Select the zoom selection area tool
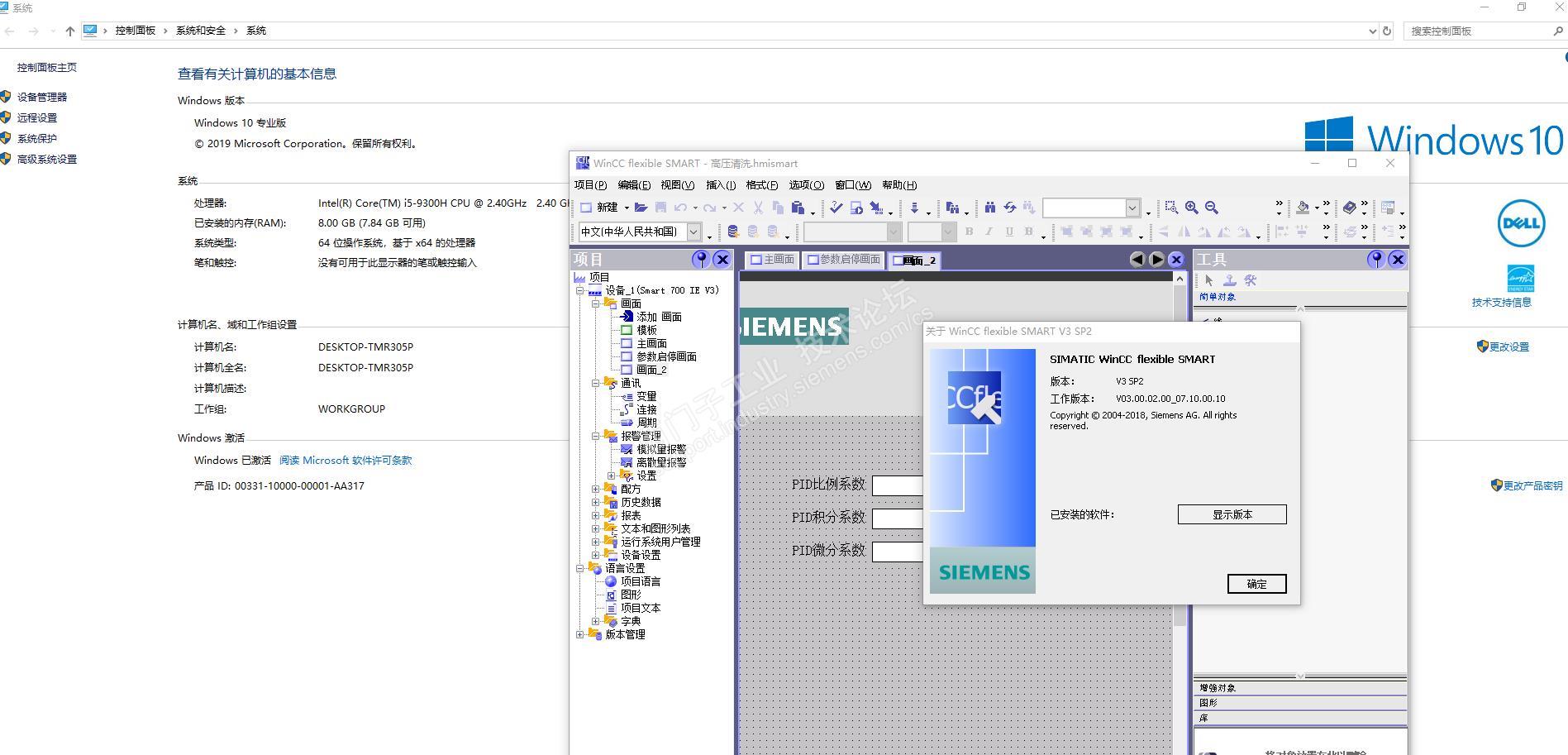Screen dimensions: 1568x755 tap(1171, 208)
